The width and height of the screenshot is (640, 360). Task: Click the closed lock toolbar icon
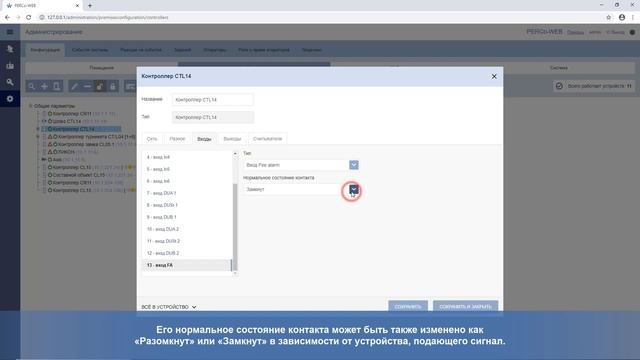click(113, 86)
